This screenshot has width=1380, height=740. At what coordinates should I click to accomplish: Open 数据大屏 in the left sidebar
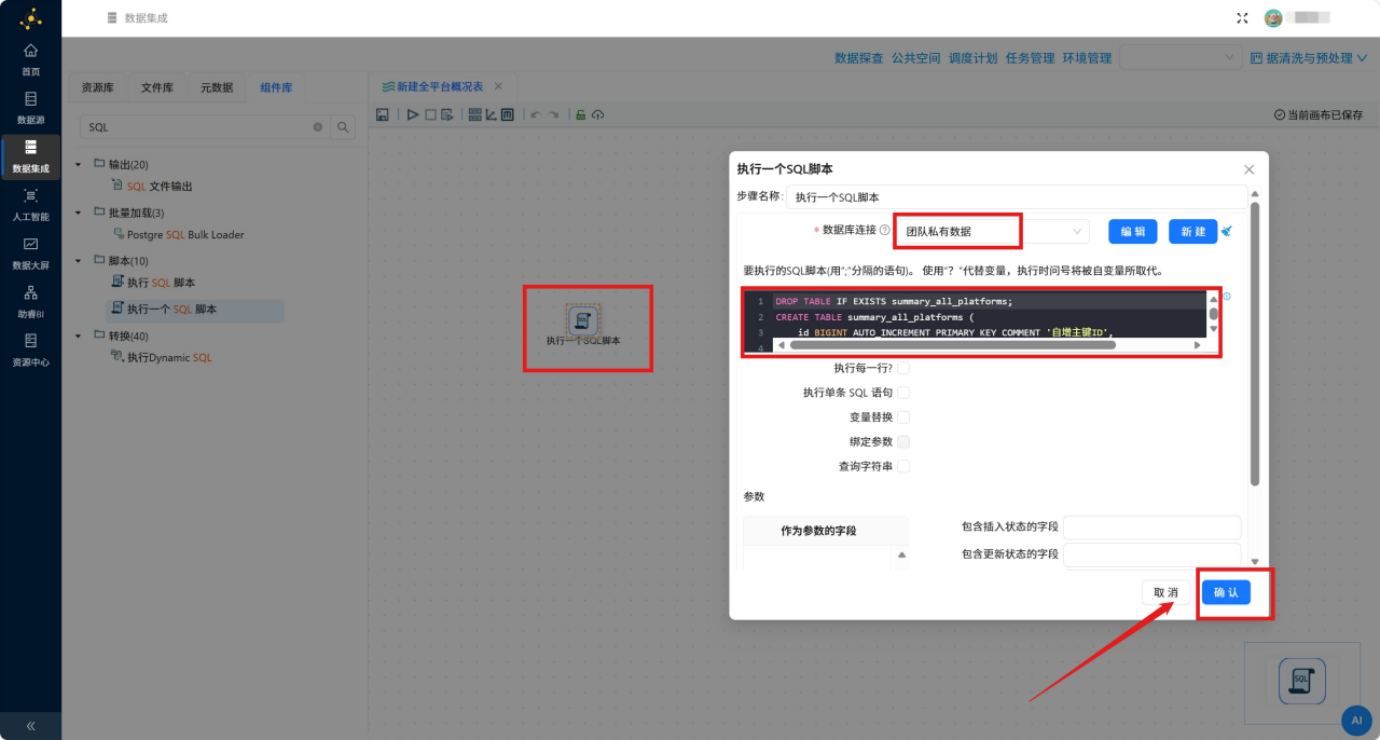pyautogui.click(x=31, y=253)
